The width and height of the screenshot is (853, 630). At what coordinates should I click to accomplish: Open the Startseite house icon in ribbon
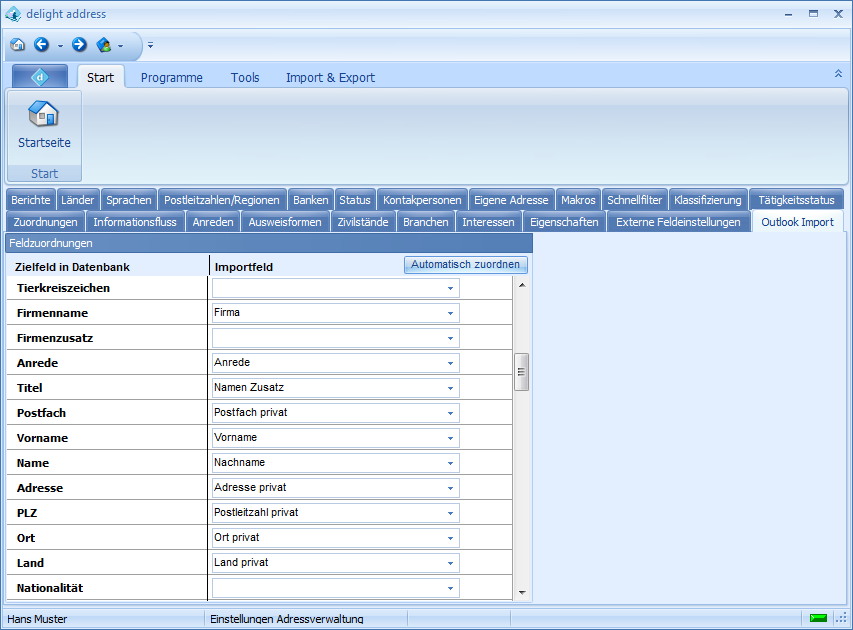point(44,115)
